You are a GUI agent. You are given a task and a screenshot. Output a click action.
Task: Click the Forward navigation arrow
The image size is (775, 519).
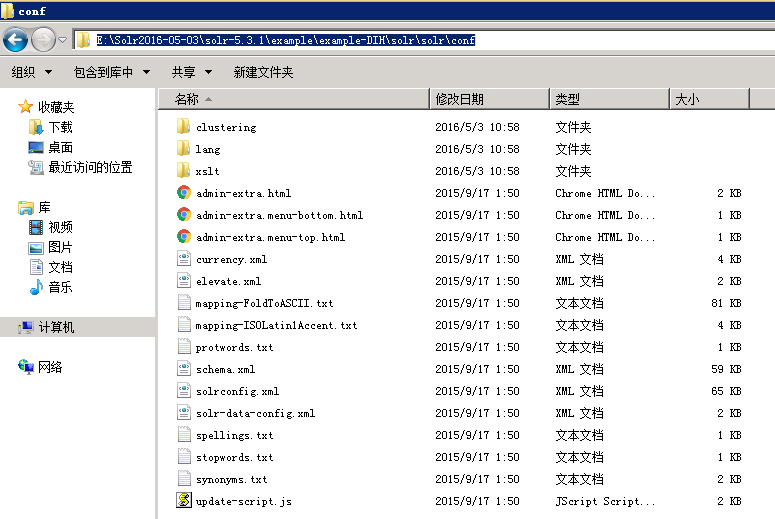point(43,40)
